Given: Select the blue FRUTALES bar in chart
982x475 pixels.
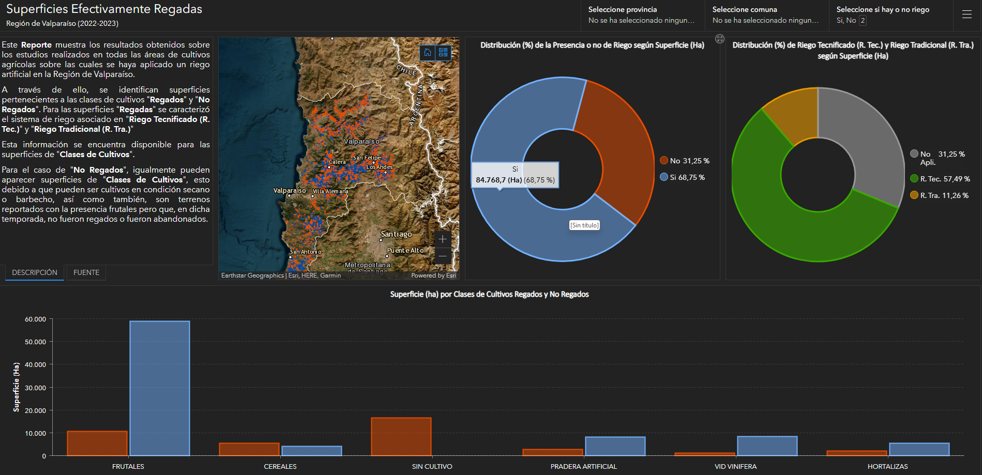Looking at the screenshot, I should point(159,388).
